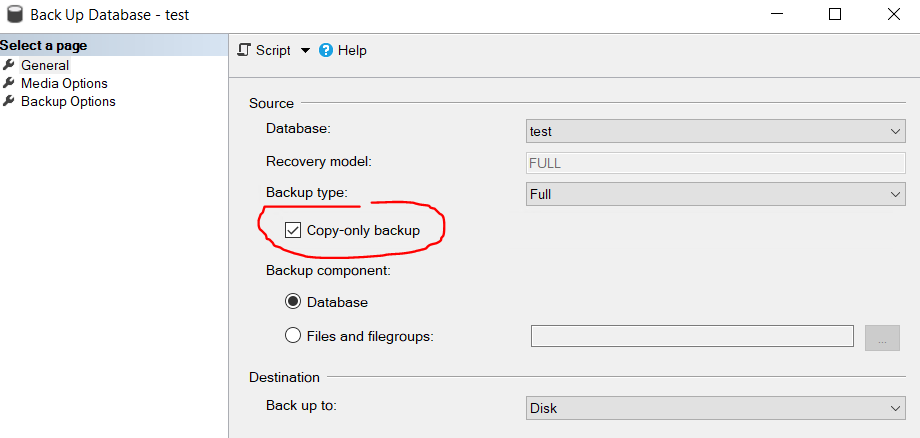Select Files and filegroups radio button

point(293,336)
